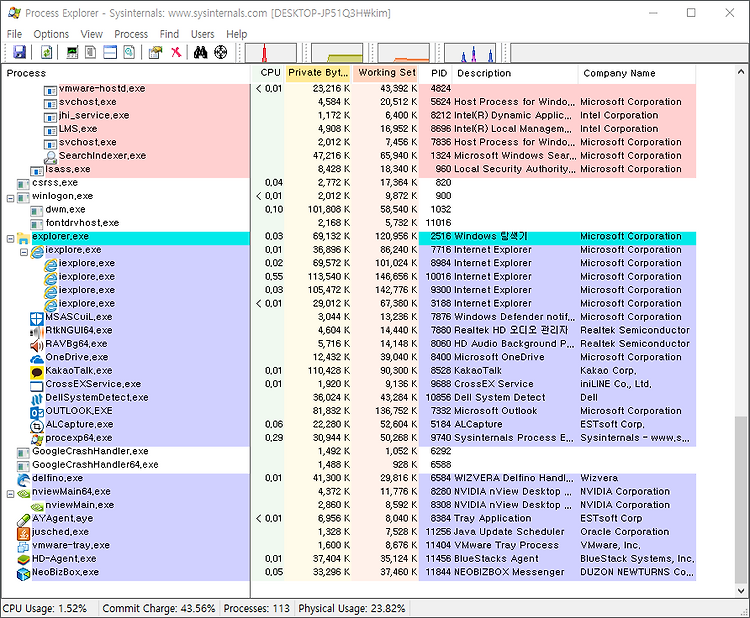Click the SearchIndexer.exe icon
Image resolution: width=750 pixels, height=618 pixels.
coord(50,157)
